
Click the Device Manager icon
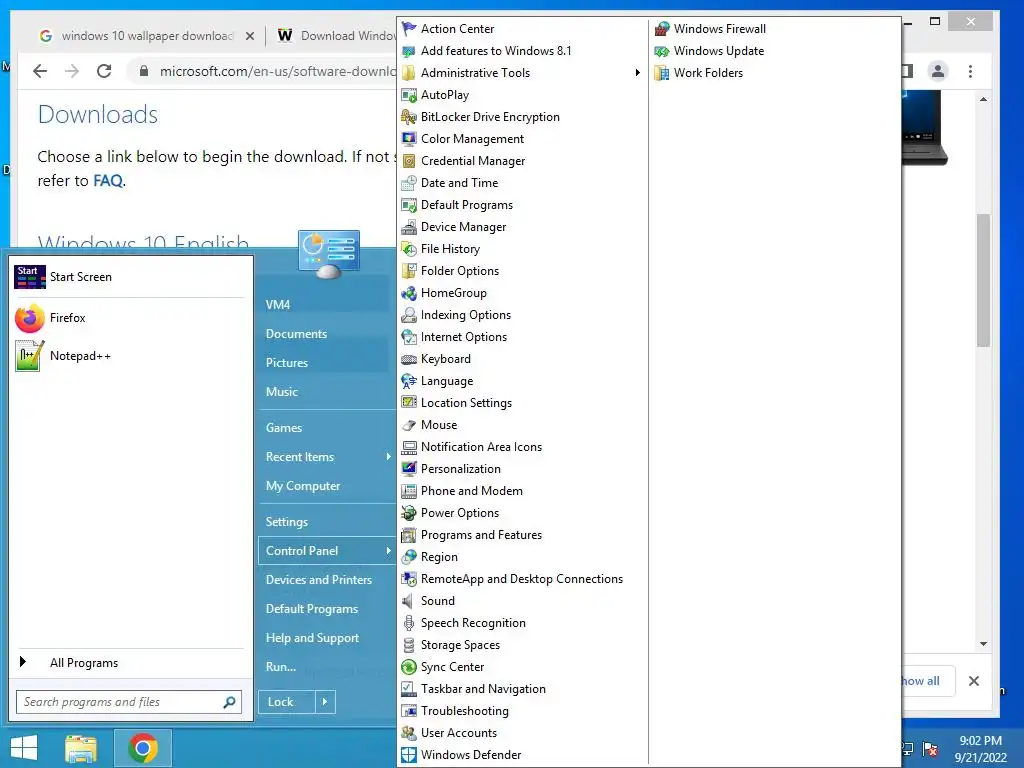(409, 227)
